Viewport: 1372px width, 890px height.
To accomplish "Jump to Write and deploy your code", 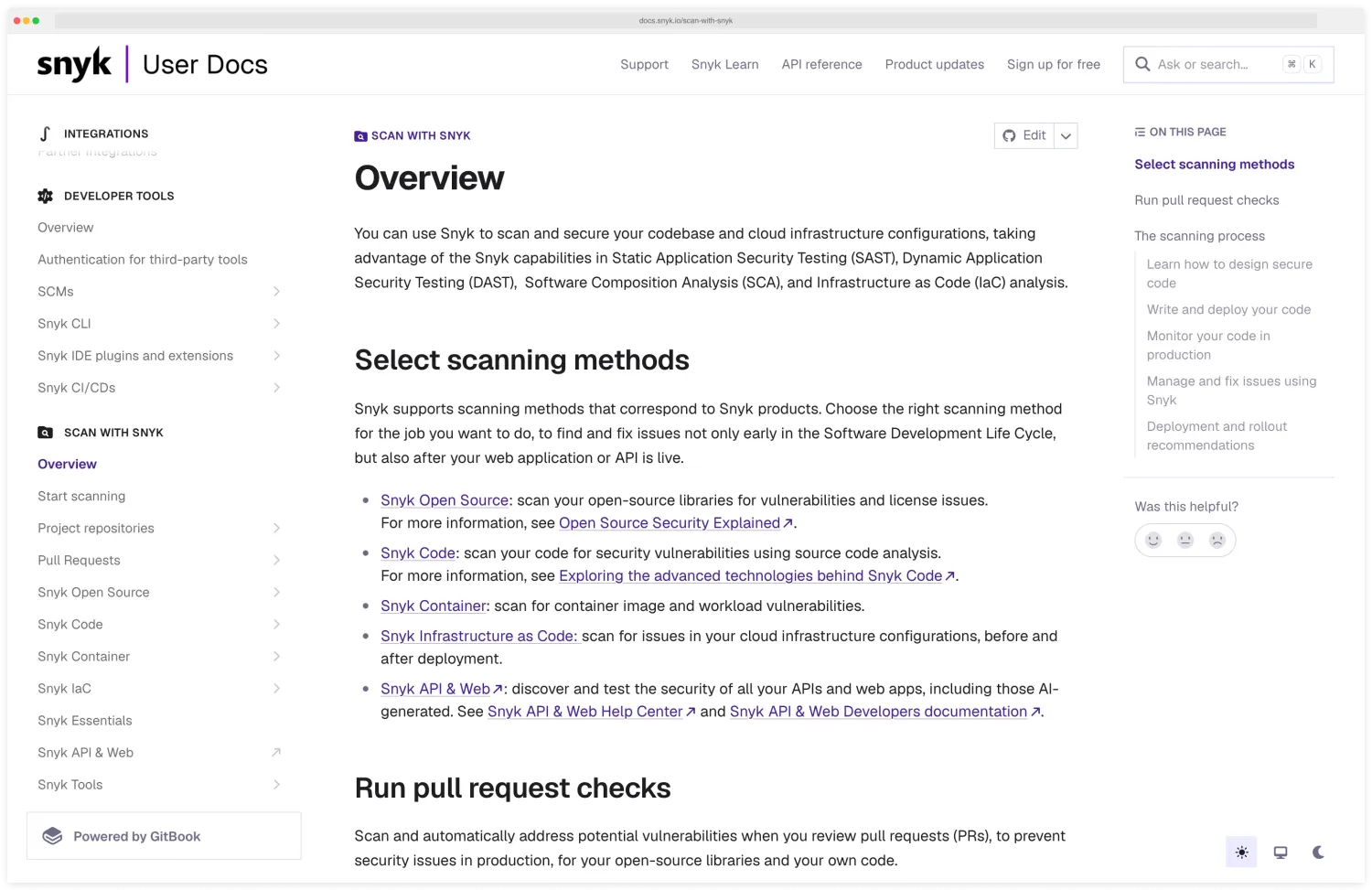I will [1228, 309].
